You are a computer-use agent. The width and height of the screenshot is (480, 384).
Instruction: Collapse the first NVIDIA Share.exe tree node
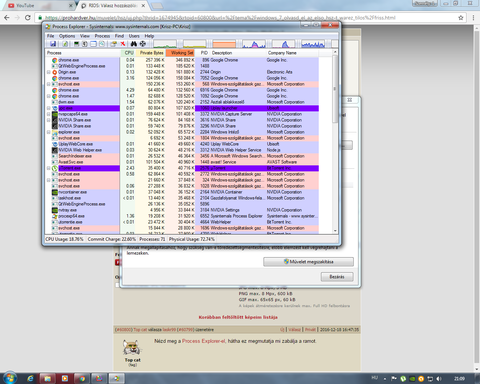(x=49, y=120)
